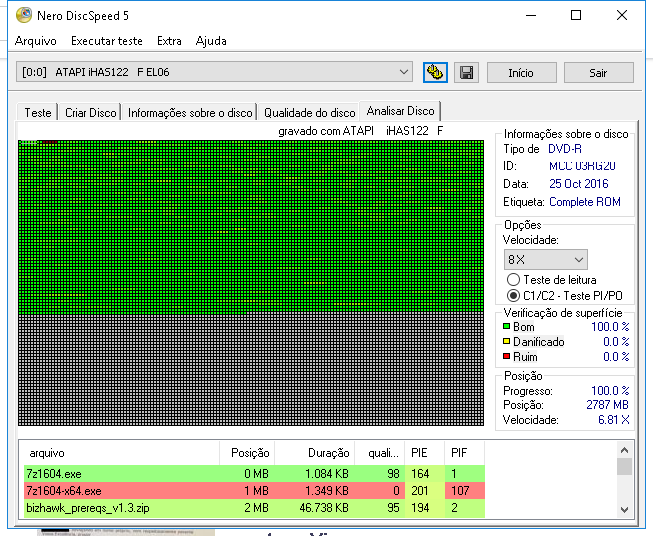The height and width of the screenshot is (536, 653).
Task: Click the refresh drive options icon button
Action: tap(435, 72)
